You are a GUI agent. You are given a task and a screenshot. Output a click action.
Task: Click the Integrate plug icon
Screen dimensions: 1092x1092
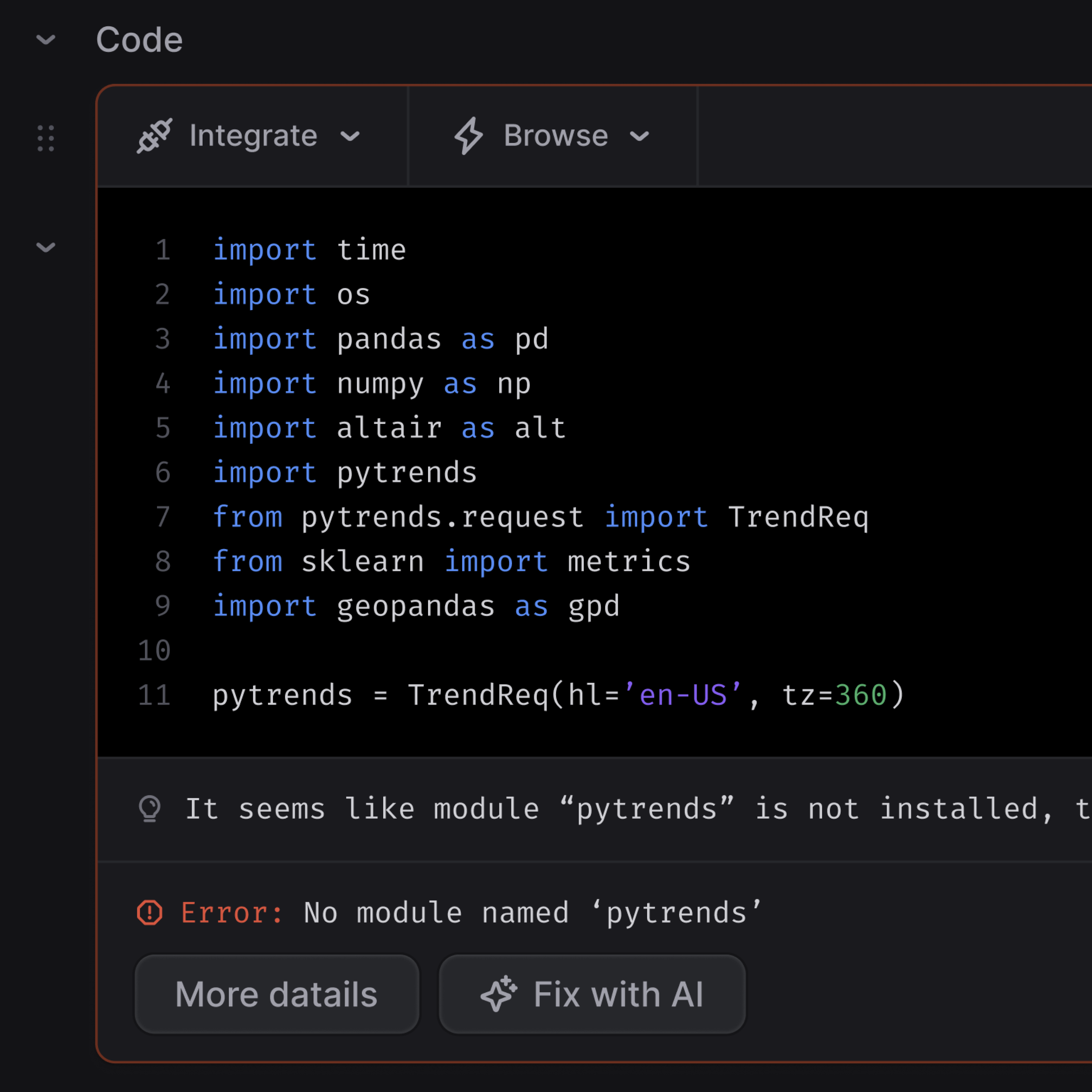154,135
